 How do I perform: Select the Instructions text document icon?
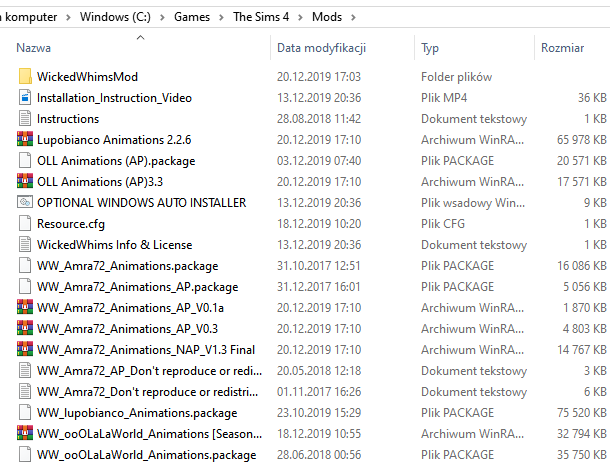coord(25,118)
